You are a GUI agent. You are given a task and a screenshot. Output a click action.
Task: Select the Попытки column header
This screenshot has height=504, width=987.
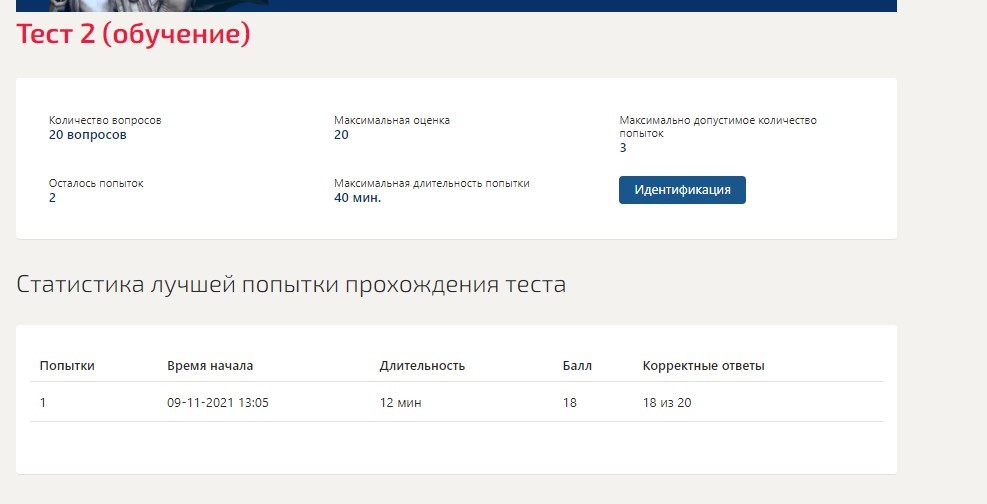[x=67, y=366]
